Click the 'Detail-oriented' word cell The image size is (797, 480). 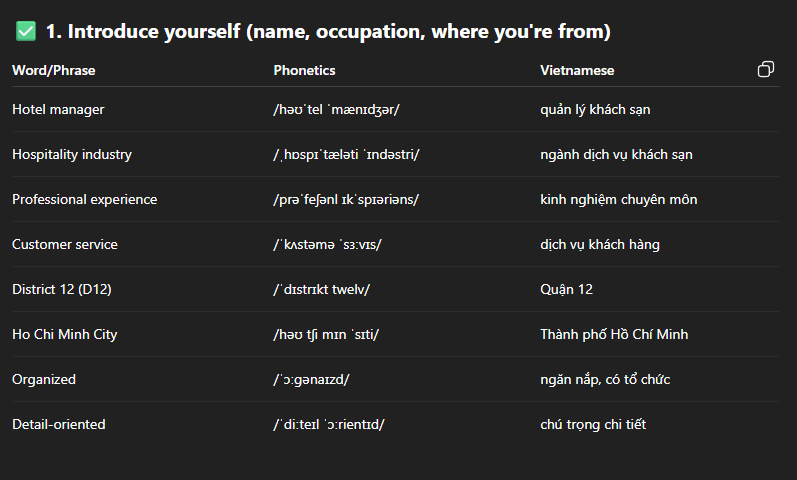tap(59, 424)
